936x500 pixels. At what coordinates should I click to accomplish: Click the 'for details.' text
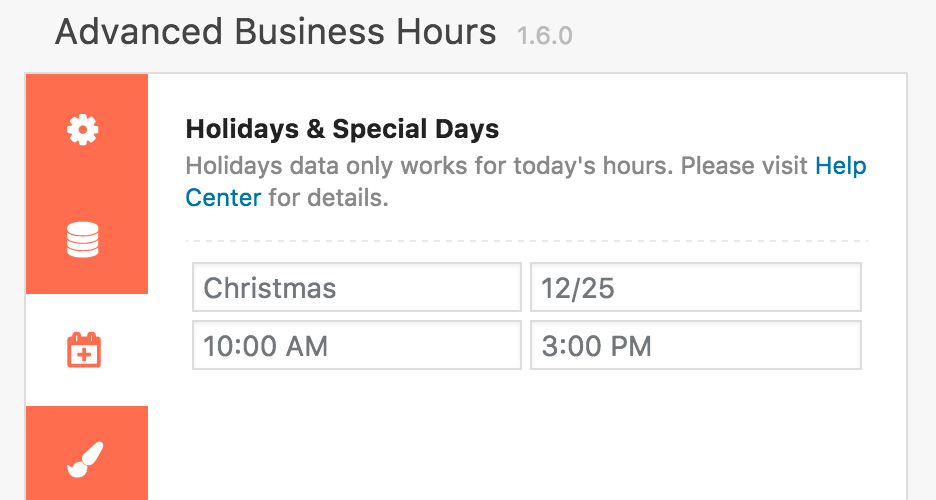point(328,197)
